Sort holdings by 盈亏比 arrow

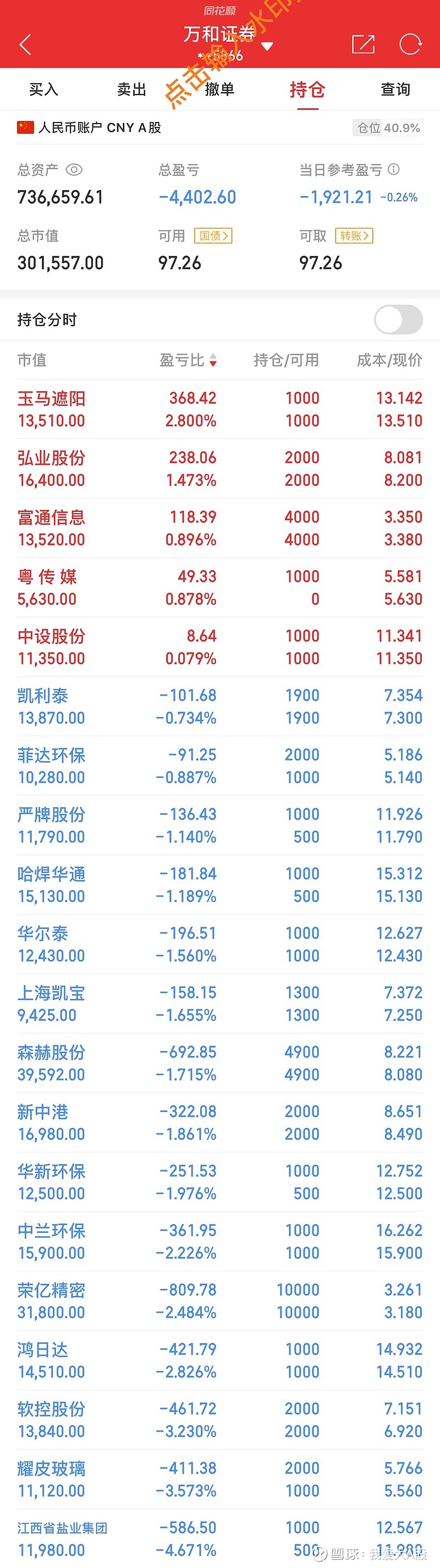coord(213,360)
